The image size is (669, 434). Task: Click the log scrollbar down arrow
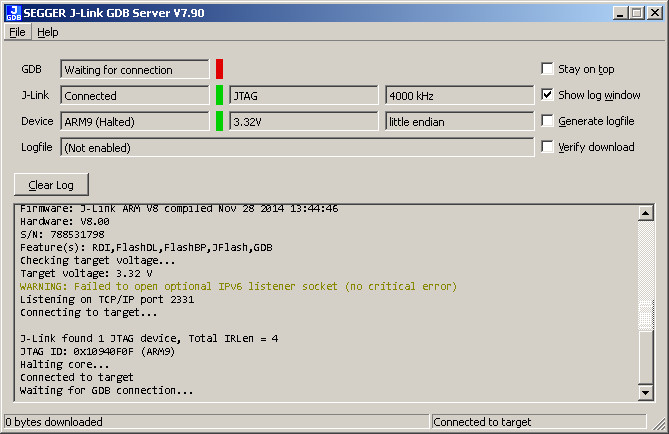pos(646,392)
